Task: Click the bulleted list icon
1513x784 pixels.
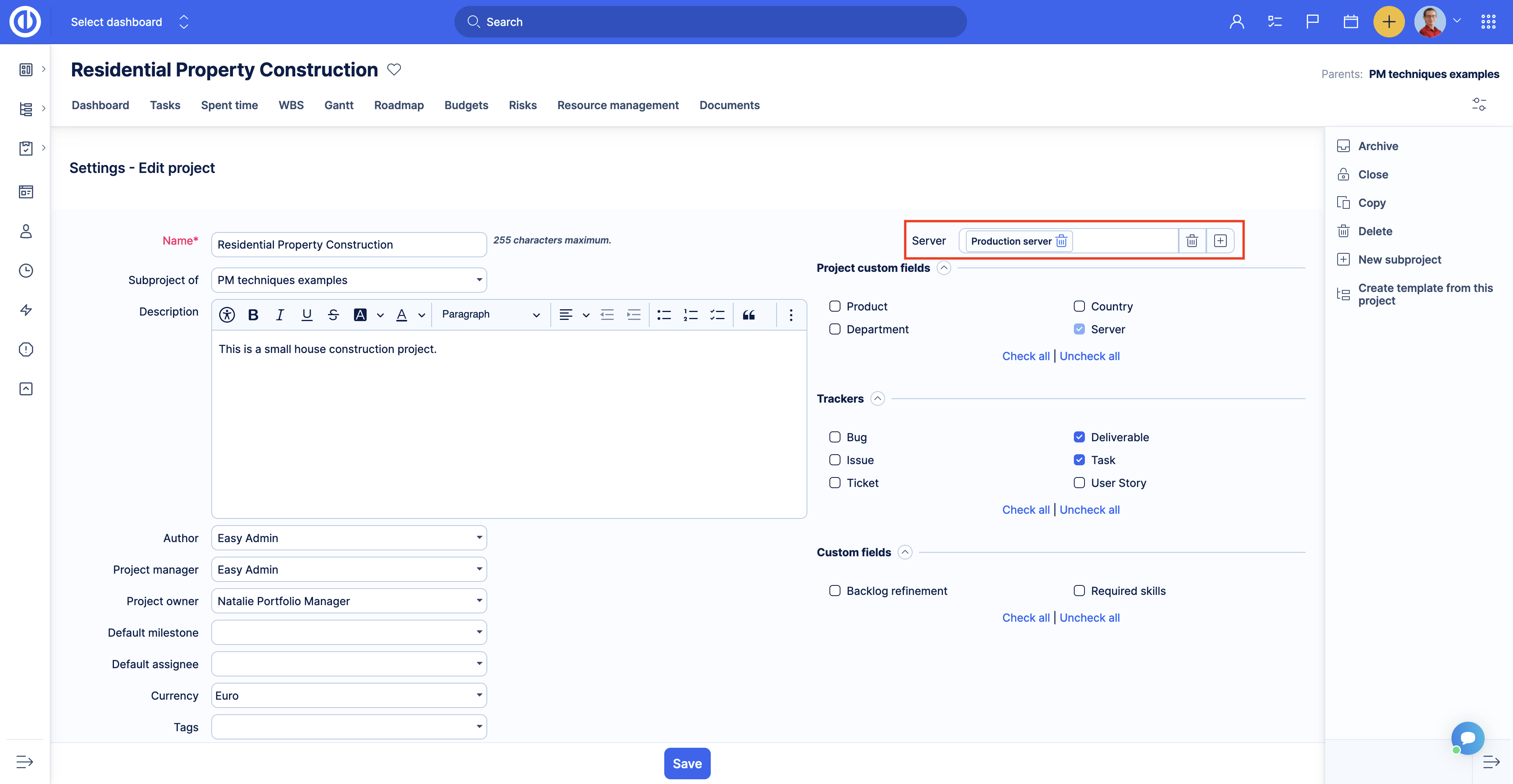Action: point(664,314)
